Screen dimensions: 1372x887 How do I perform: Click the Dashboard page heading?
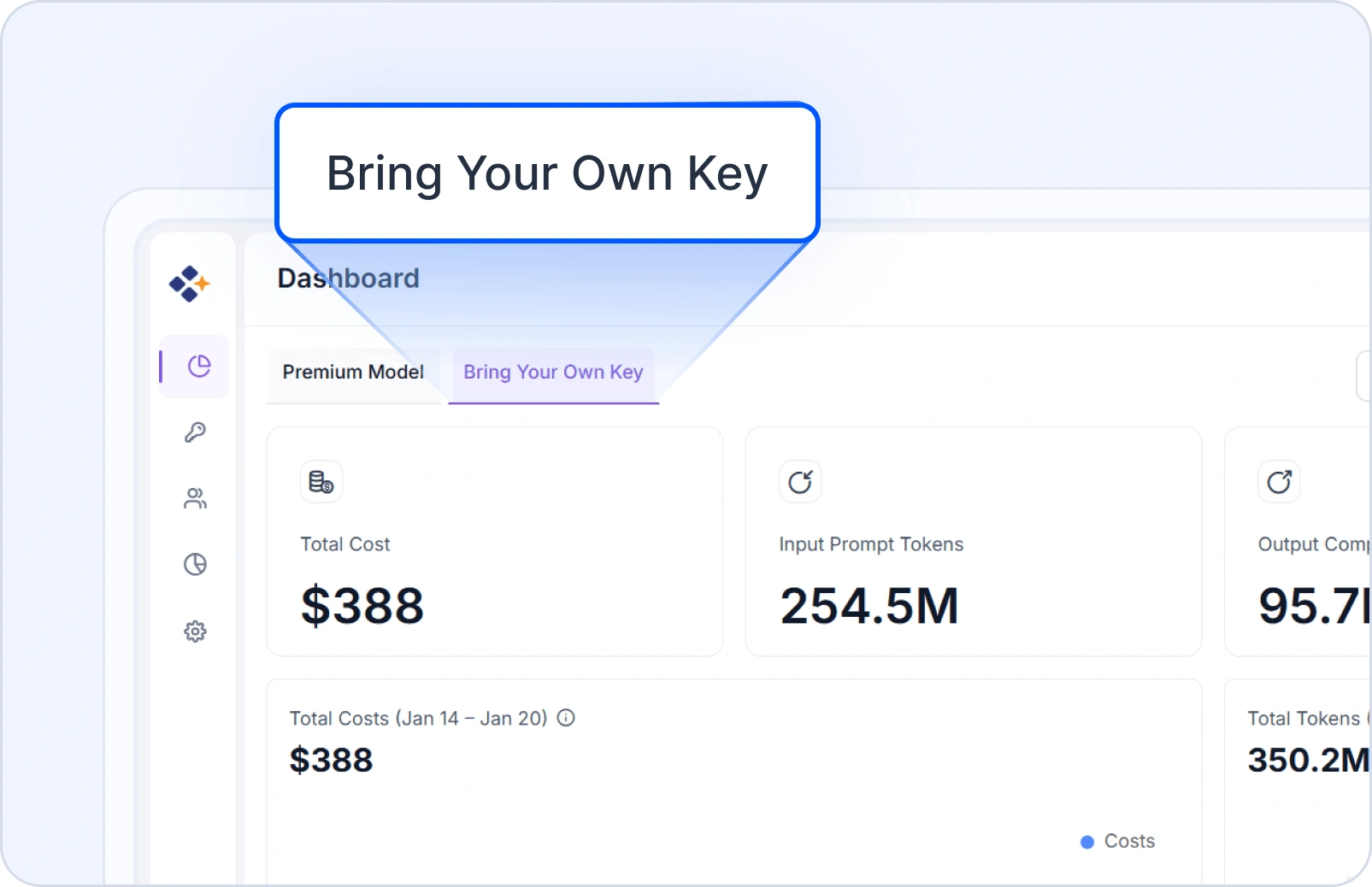pyautogui.click(x=349, y=279)
